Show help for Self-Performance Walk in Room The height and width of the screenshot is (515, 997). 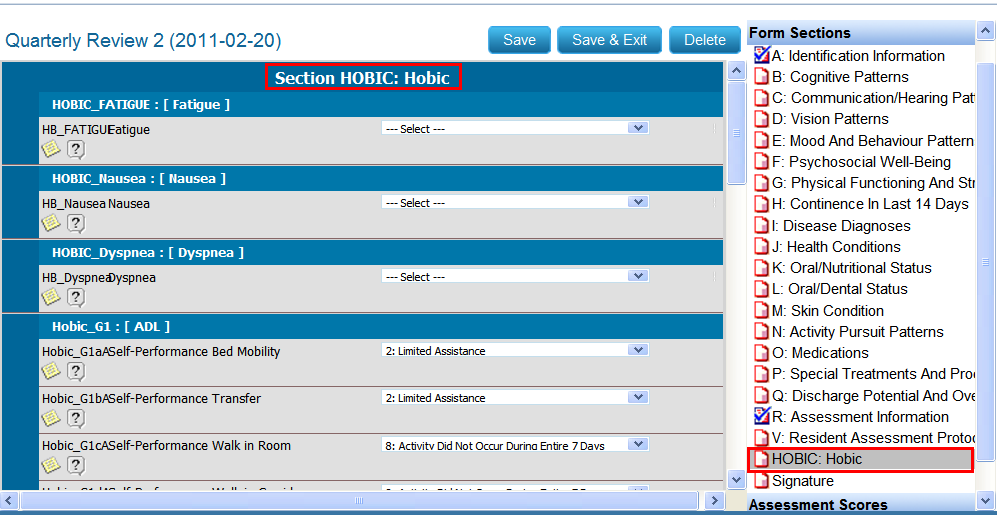76,465
